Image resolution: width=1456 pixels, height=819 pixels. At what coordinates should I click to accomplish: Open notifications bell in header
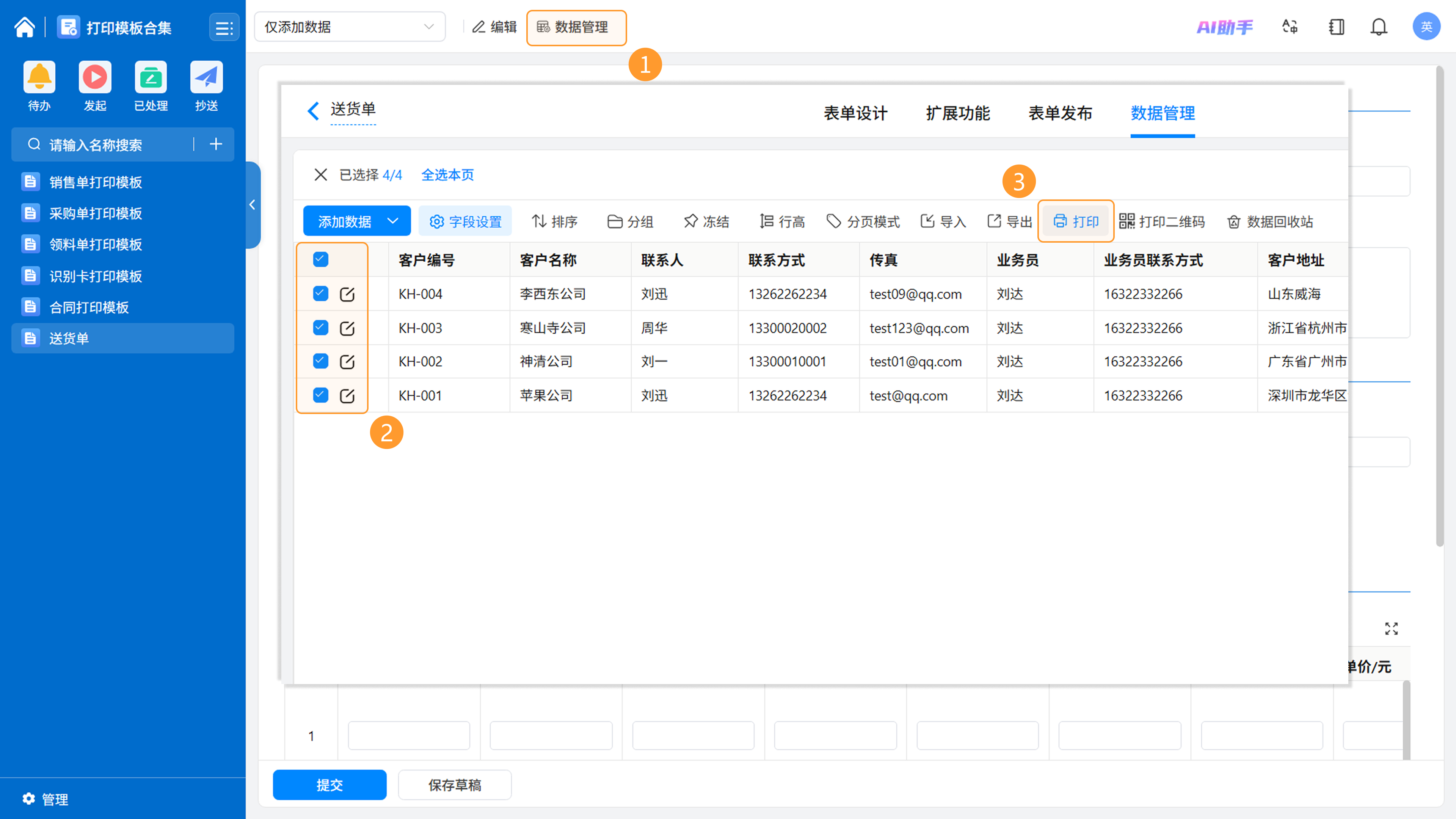(1379, 27)
